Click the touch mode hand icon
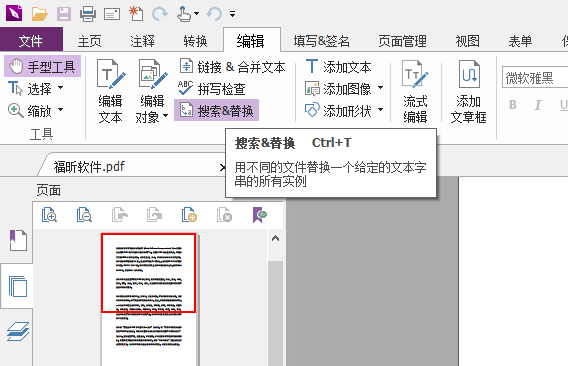This screenshot has width=568, height=366. (x=184, y=14)
